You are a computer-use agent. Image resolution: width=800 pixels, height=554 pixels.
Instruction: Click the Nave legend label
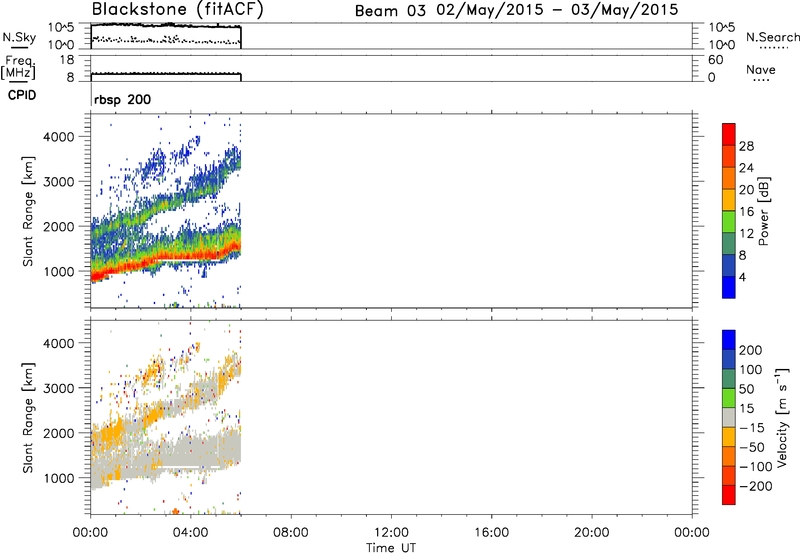coord(761,69)
